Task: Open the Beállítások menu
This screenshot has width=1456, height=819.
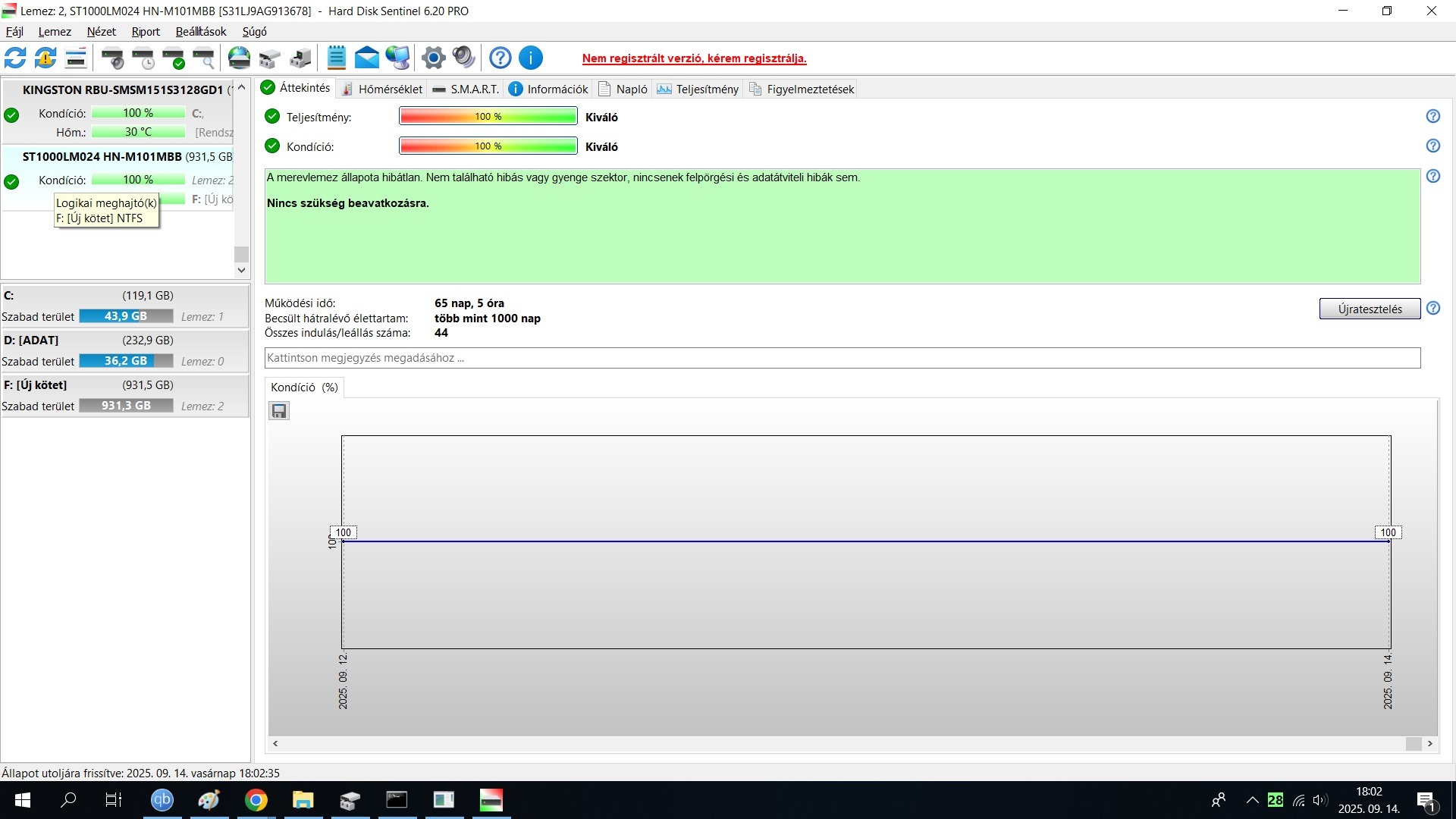Action: (201, 32)
